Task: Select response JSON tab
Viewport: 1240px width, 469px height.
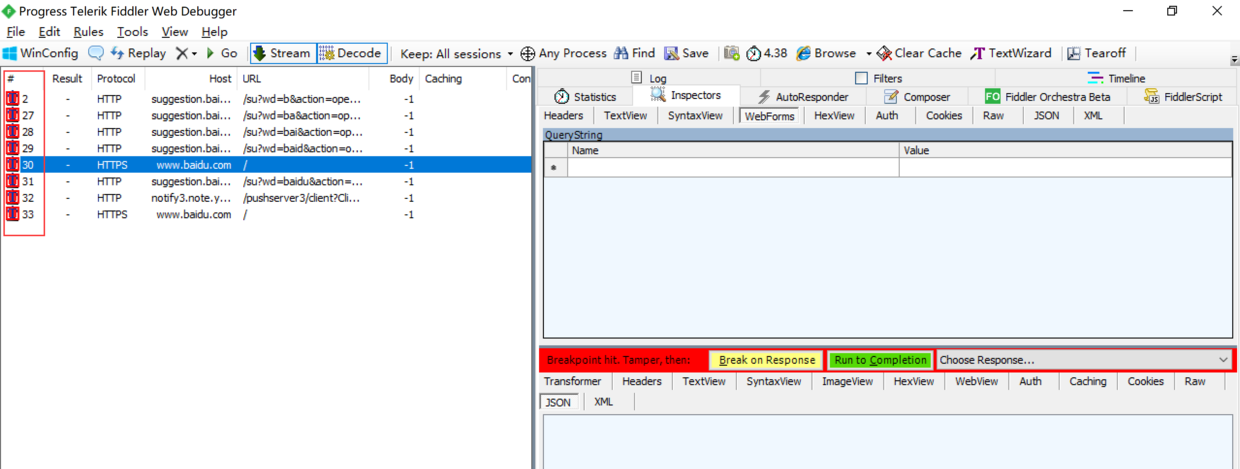Action: [x=558, y=402]
